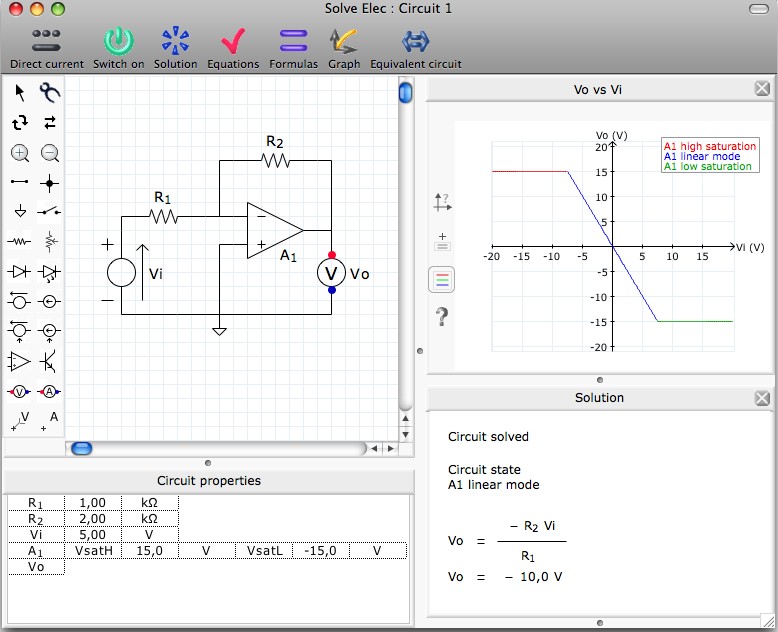Select the arrow pointer tool
Viewport: 778px width, 632px height.
click(20, 93)
